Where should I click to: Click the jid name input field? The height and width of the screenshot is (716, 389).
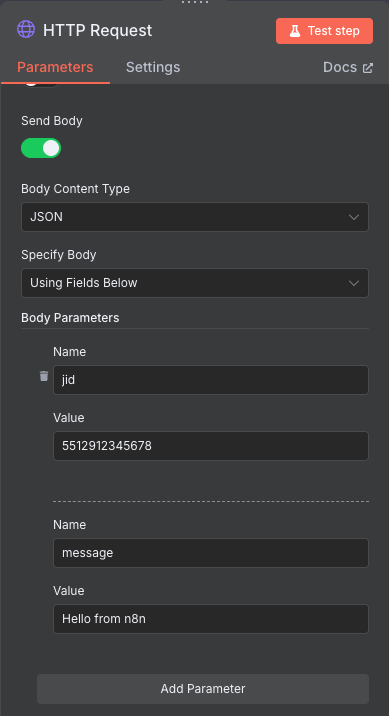click(x=211, y=380)
